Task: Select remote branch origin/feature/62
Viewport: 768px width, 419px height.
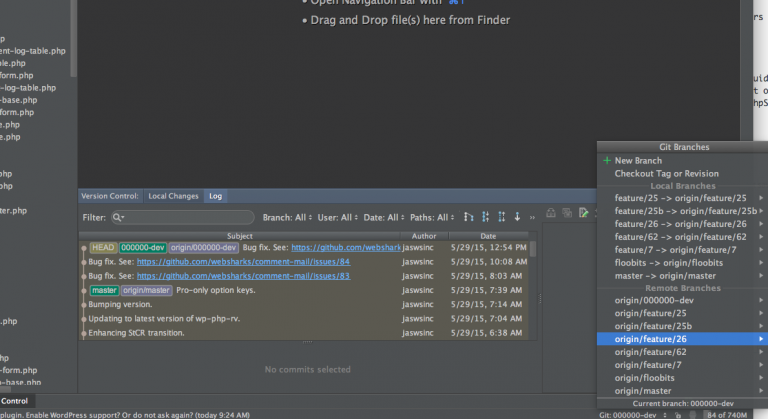Action: pos(682,352)
